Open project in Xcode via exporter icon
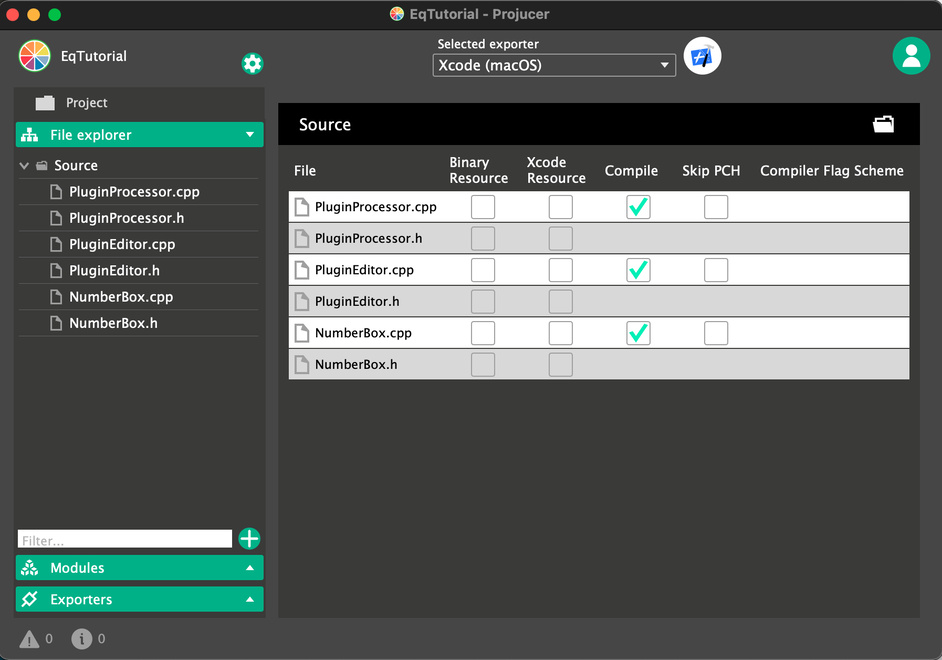942x660 pixels. 702,57
